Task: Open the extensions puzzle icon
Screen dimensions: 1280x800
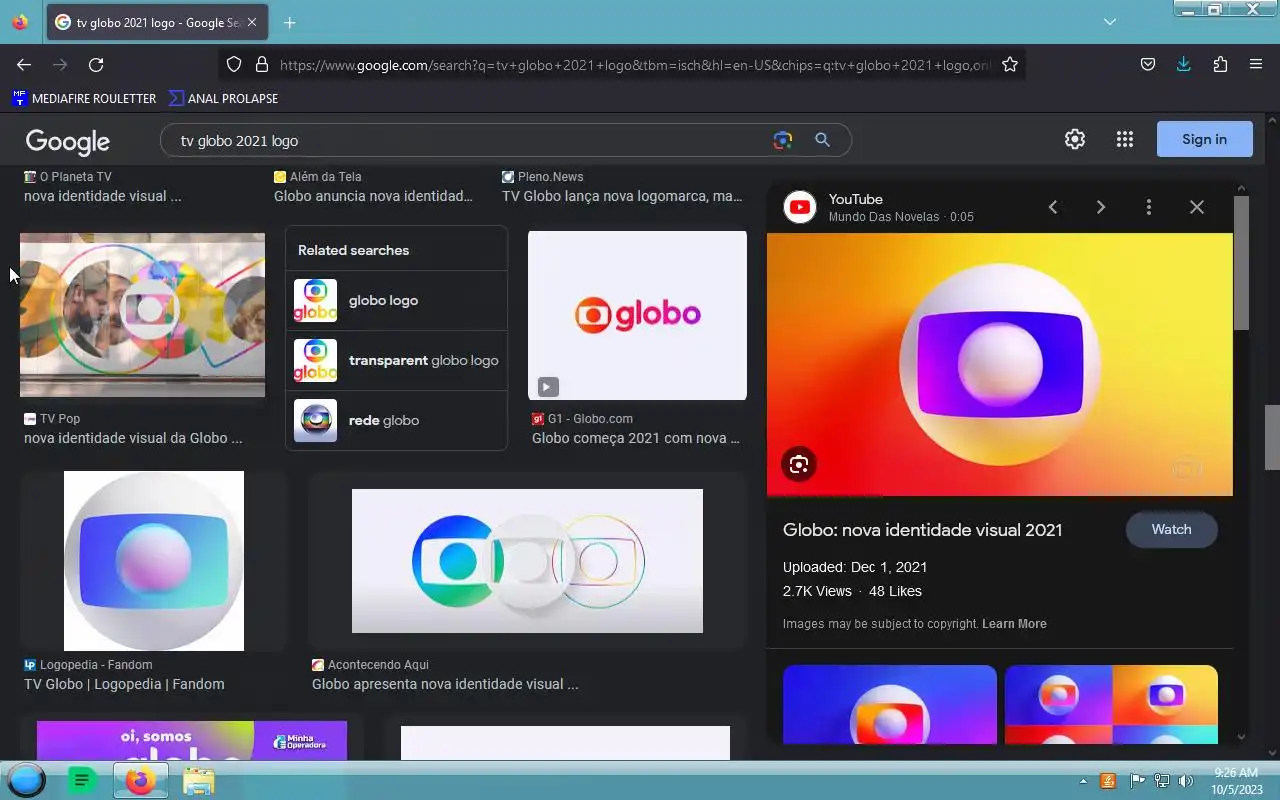Action: tap(1220, 64)
